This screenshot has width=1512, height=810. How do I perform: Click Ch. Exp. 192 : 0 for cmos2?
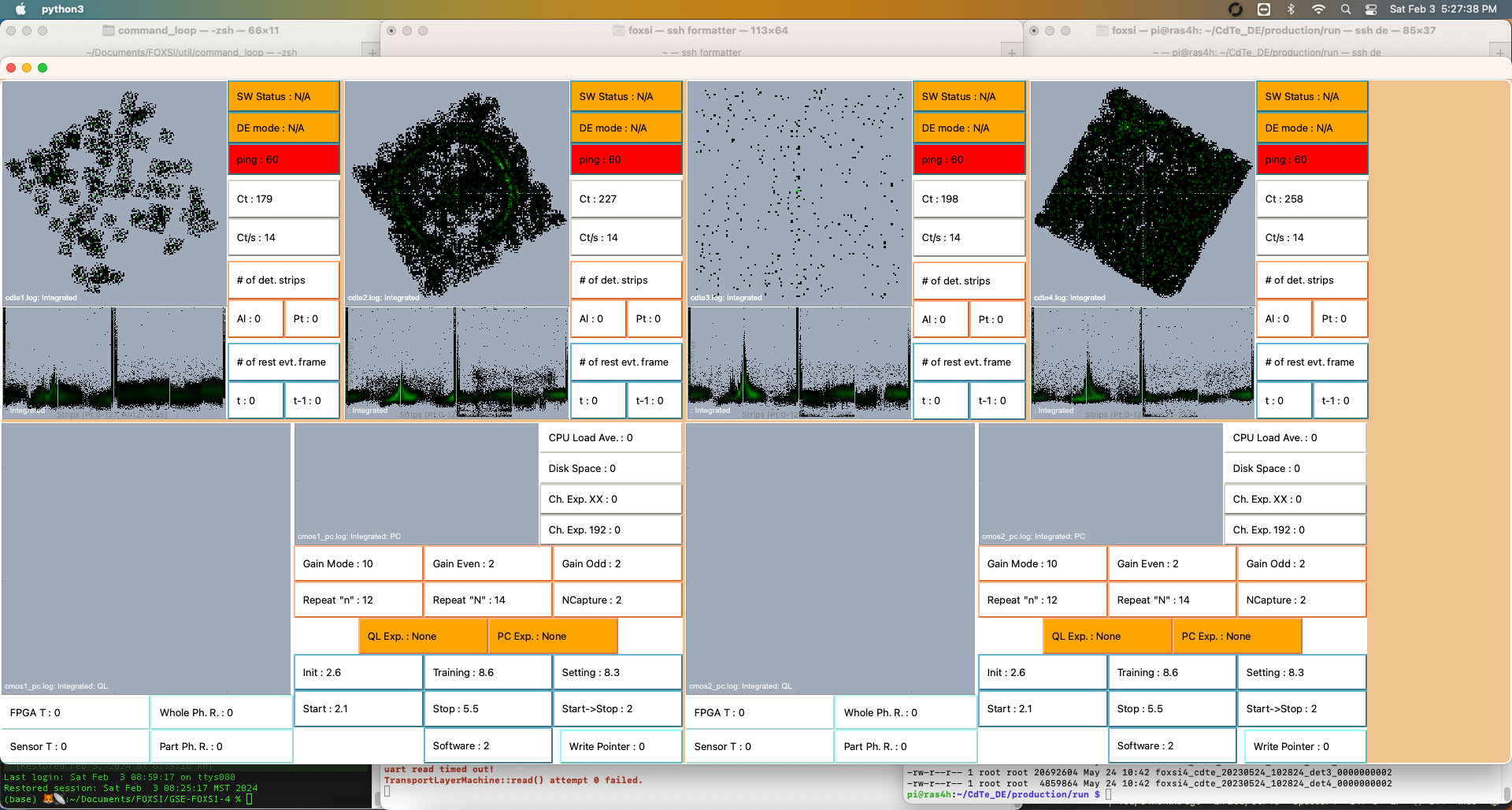click(1295, 529)
